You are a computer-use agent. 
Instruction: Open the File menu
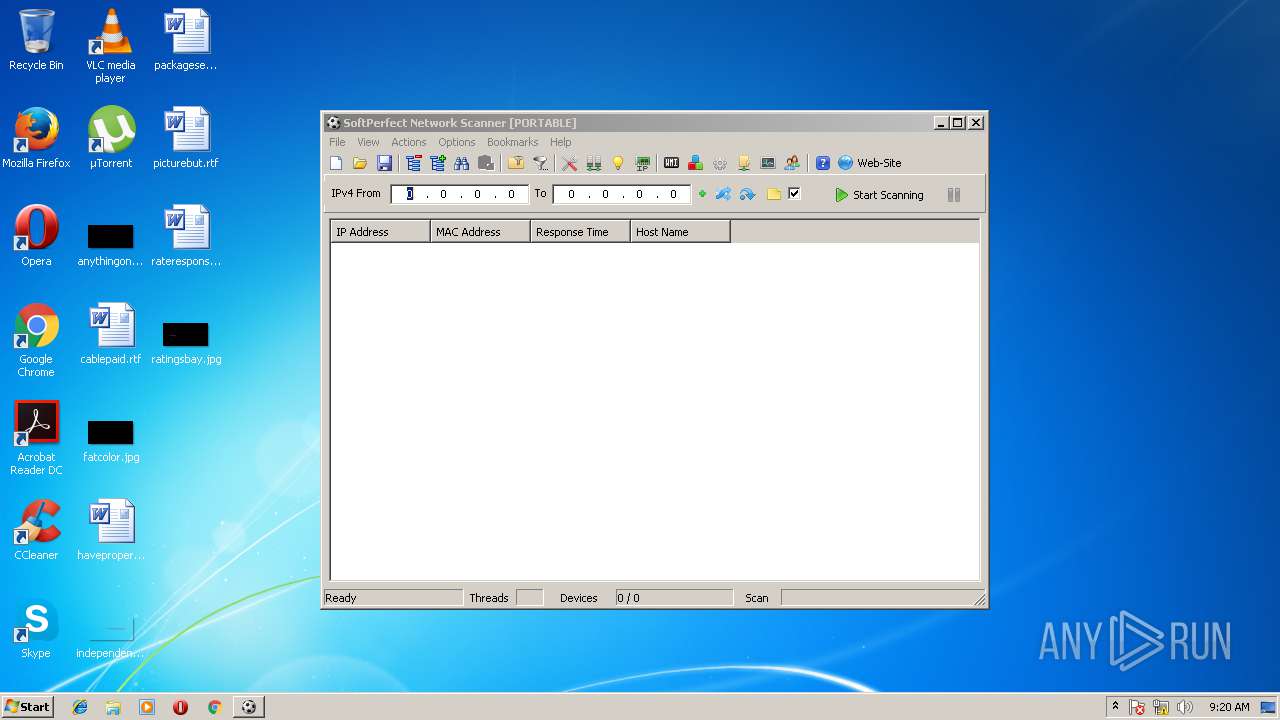pyautogui.click(x=338, y=142)
